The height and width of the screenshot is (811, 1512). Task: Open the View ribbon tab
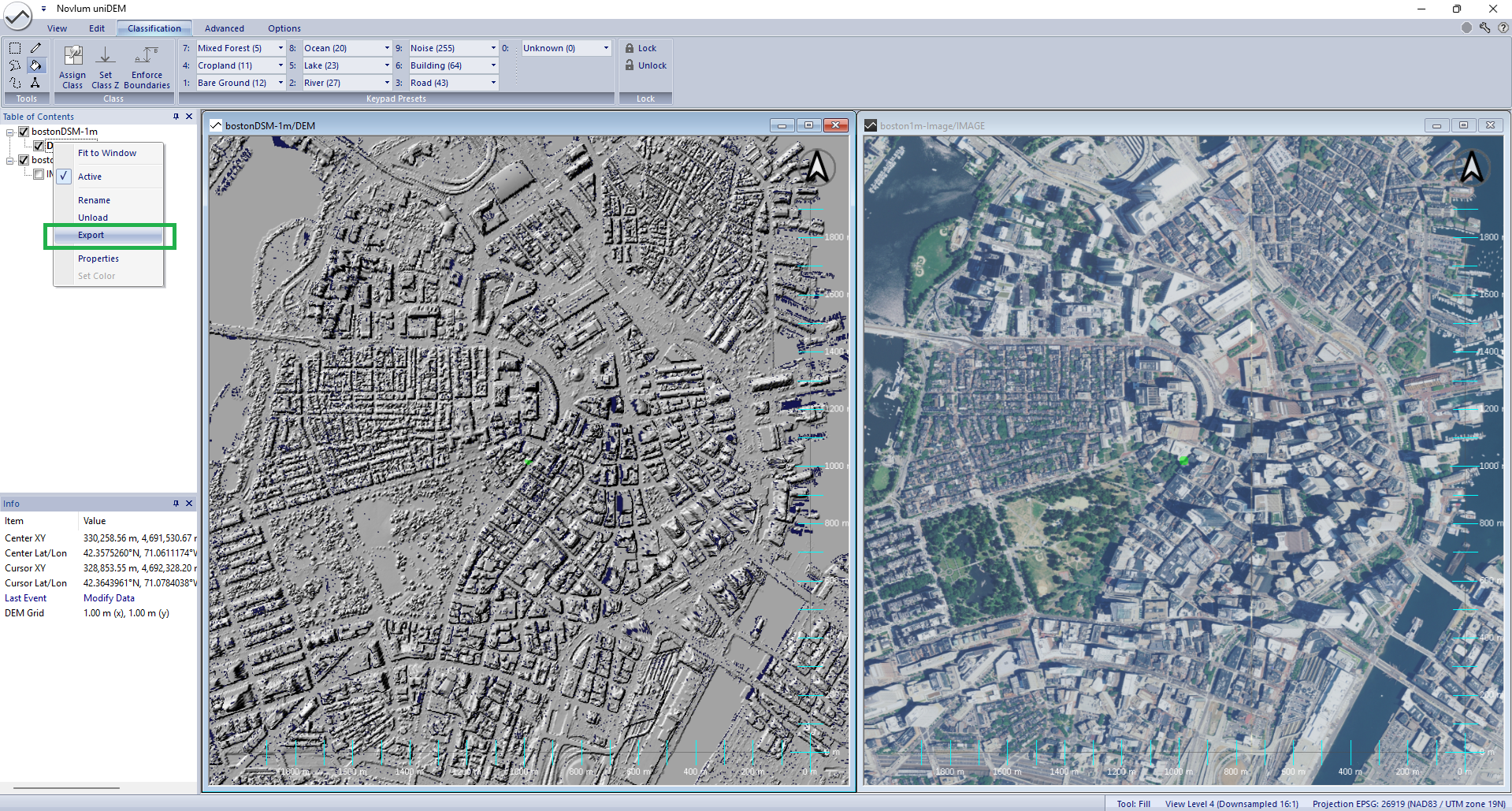tap(57, 28)
